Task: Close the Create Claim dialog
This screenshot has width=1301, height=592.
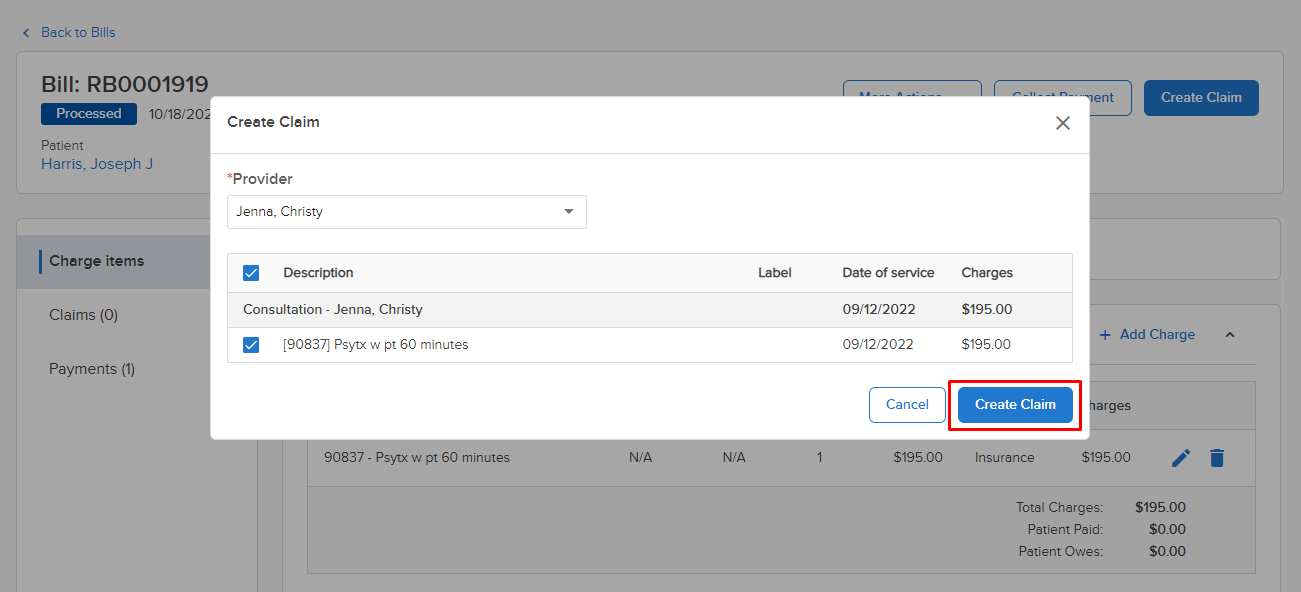Action: point(1063,123)
